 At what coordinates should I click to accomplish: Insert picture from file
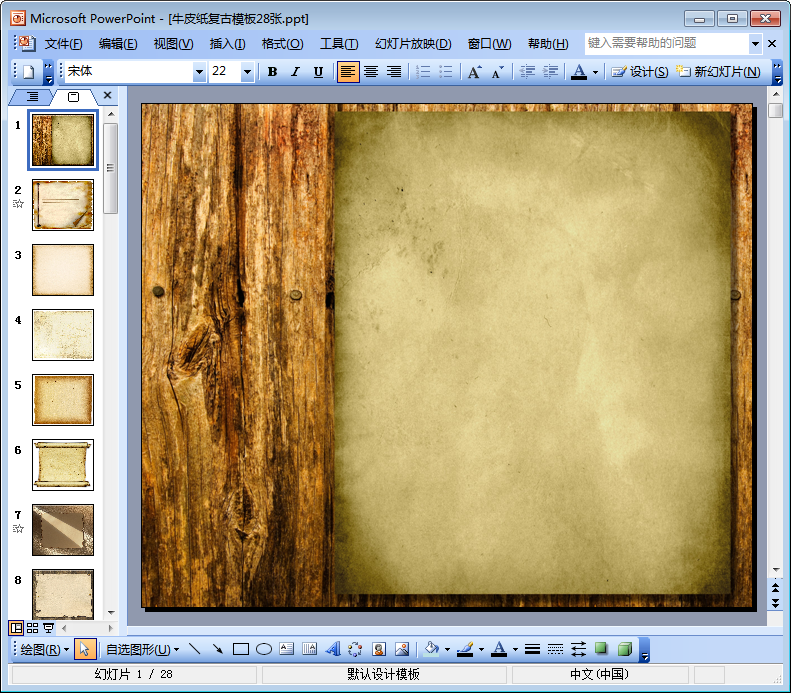402,650
